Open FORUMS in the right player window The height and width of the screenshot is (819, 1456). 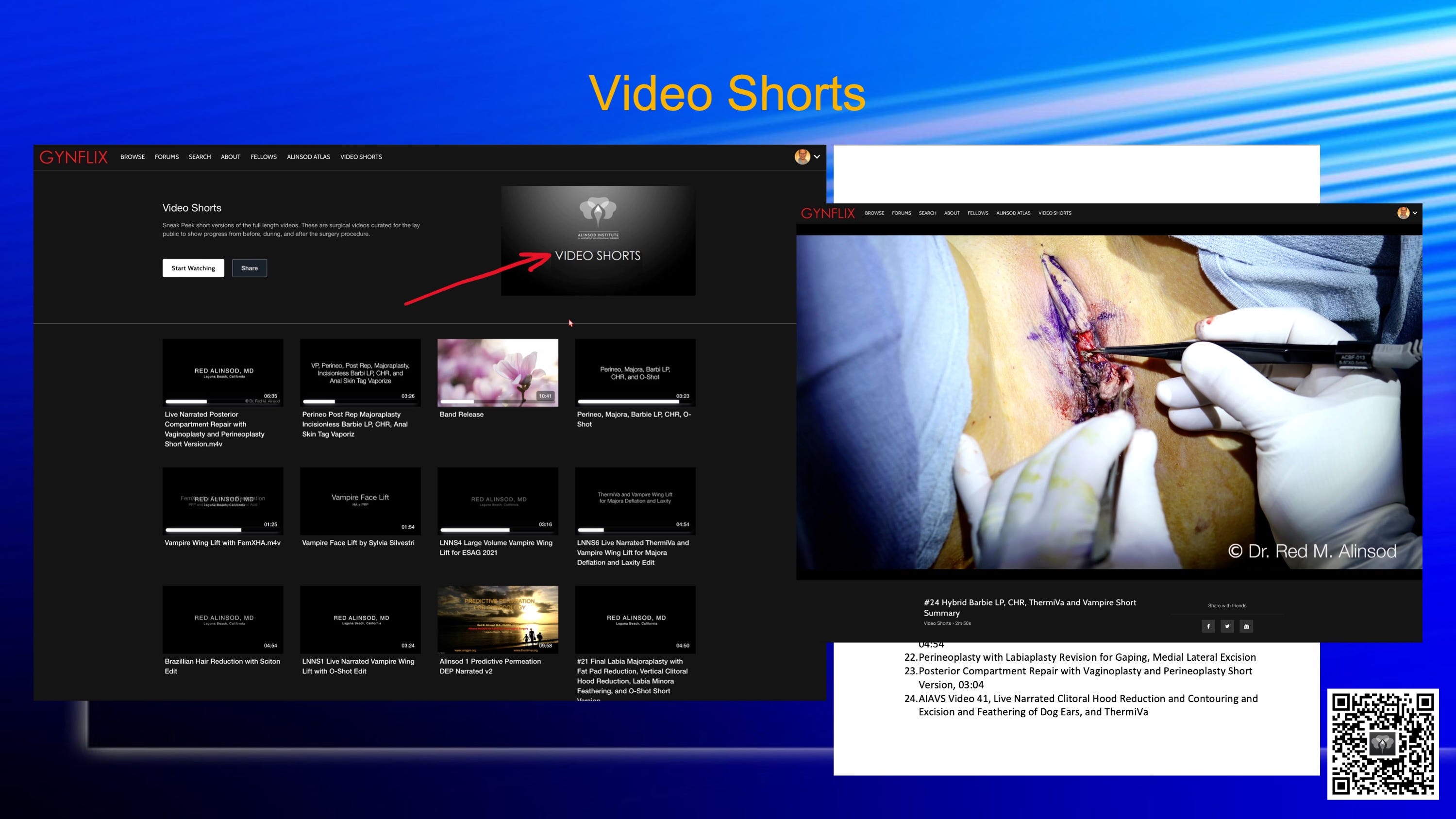coord(902,213)
